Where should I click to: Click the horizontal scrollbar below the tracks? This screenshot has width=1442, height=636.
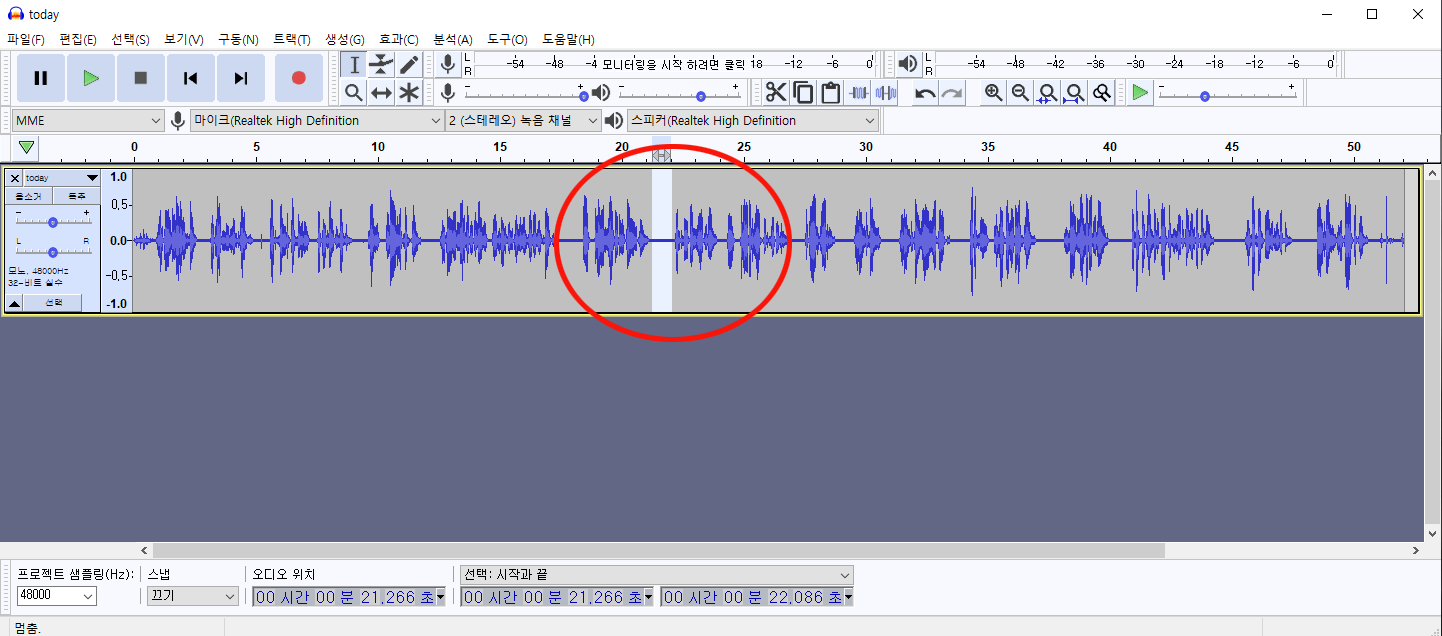click(659, 550)
